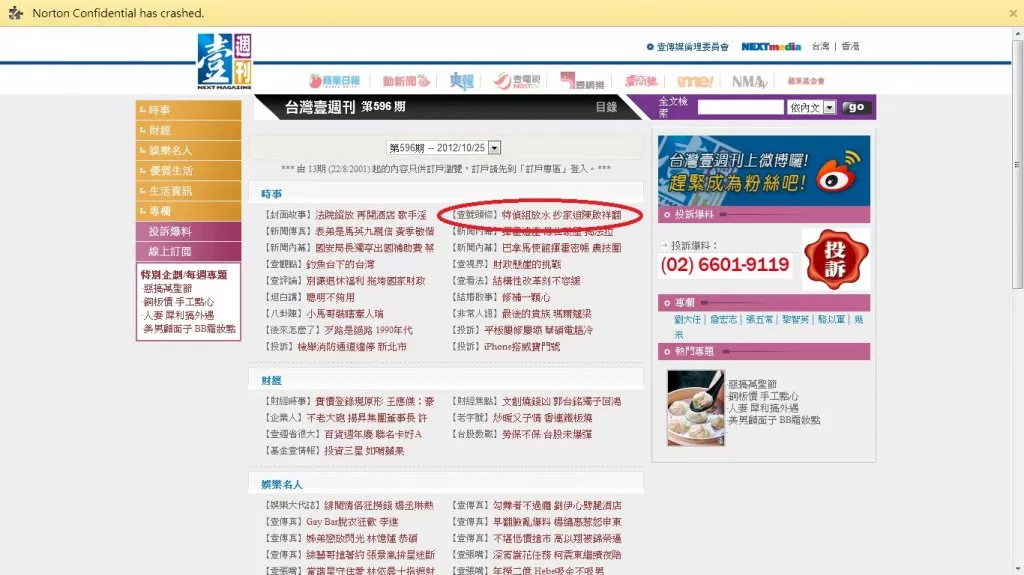The width and height of the screenshot is (1024, 575).
Task: Click the go search button
Action: point(856,107)
